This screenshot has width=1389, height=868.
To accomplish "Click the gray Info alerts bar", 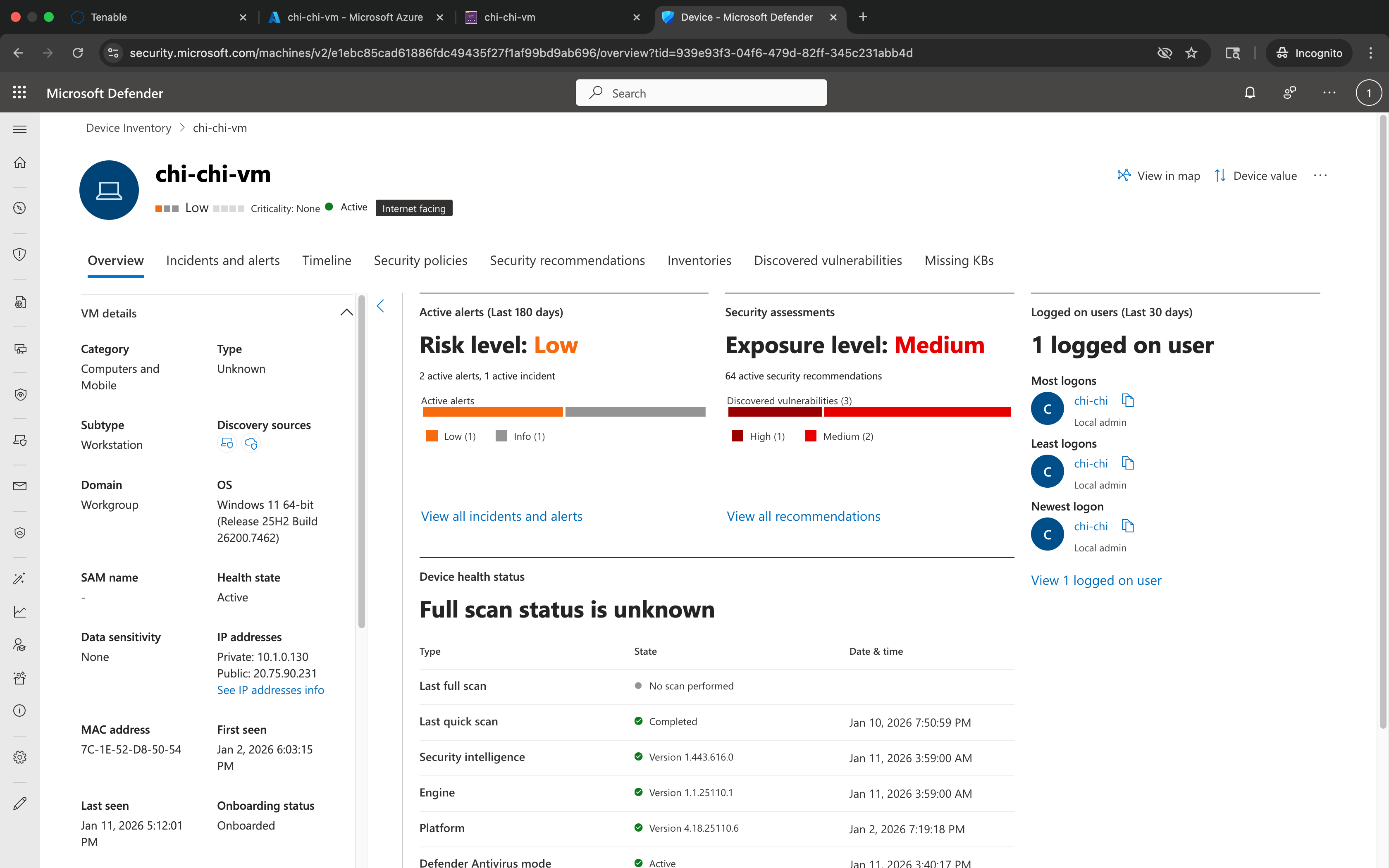I will click(x=635, y=412).
